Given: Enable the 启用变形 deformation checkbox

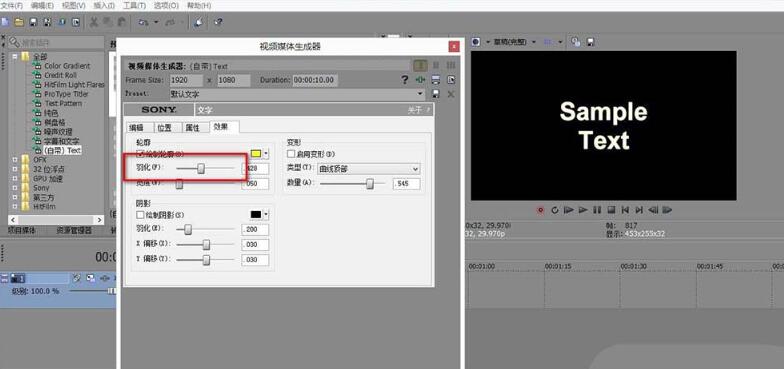Looking at the screenshot, I should coord(291,154).
